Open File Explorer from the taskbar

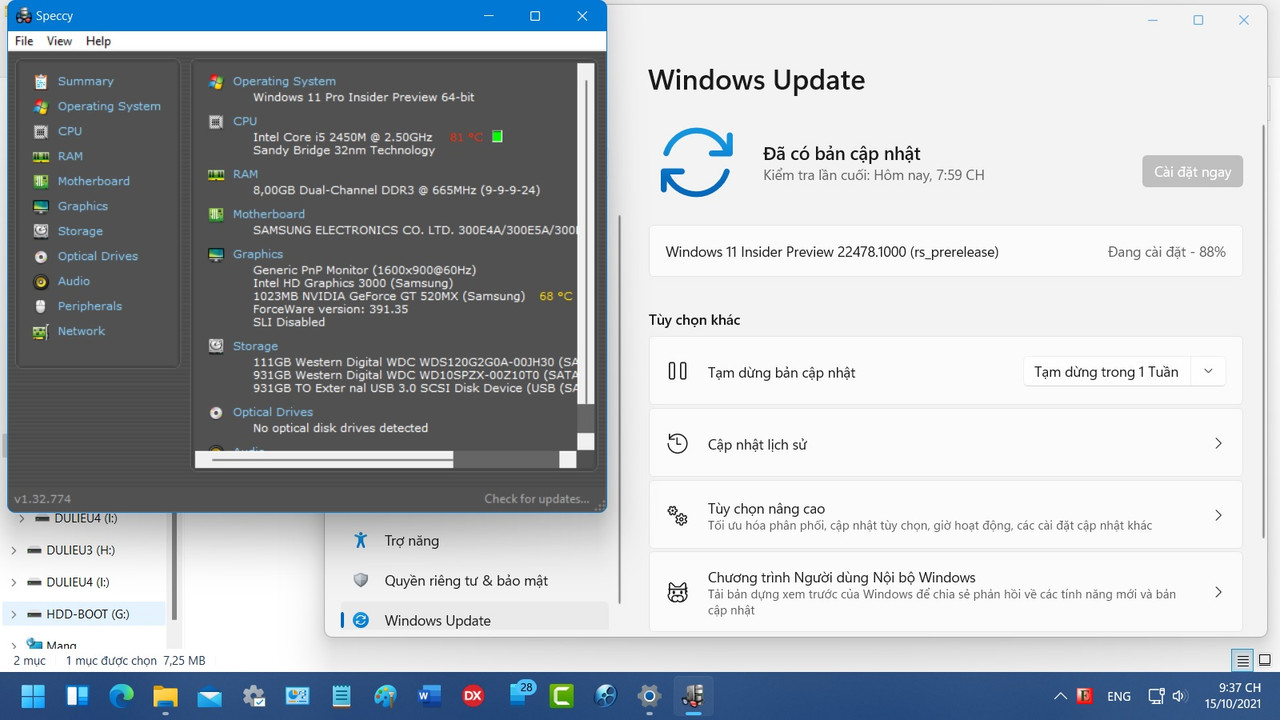[x=165, y=696]
